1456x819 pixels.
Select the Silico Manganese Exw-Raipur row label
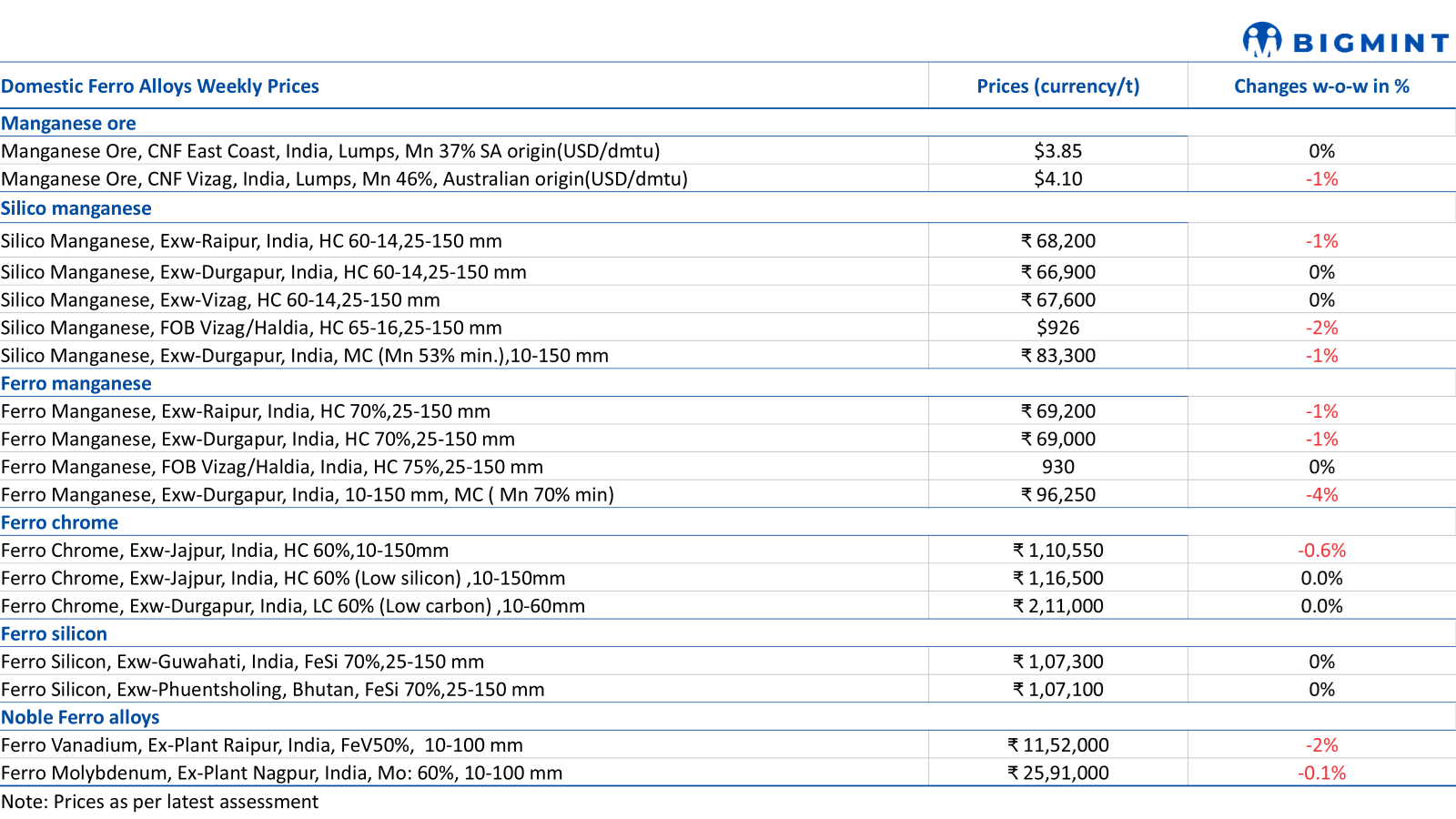pyautogui.click(x=251, y=241)
